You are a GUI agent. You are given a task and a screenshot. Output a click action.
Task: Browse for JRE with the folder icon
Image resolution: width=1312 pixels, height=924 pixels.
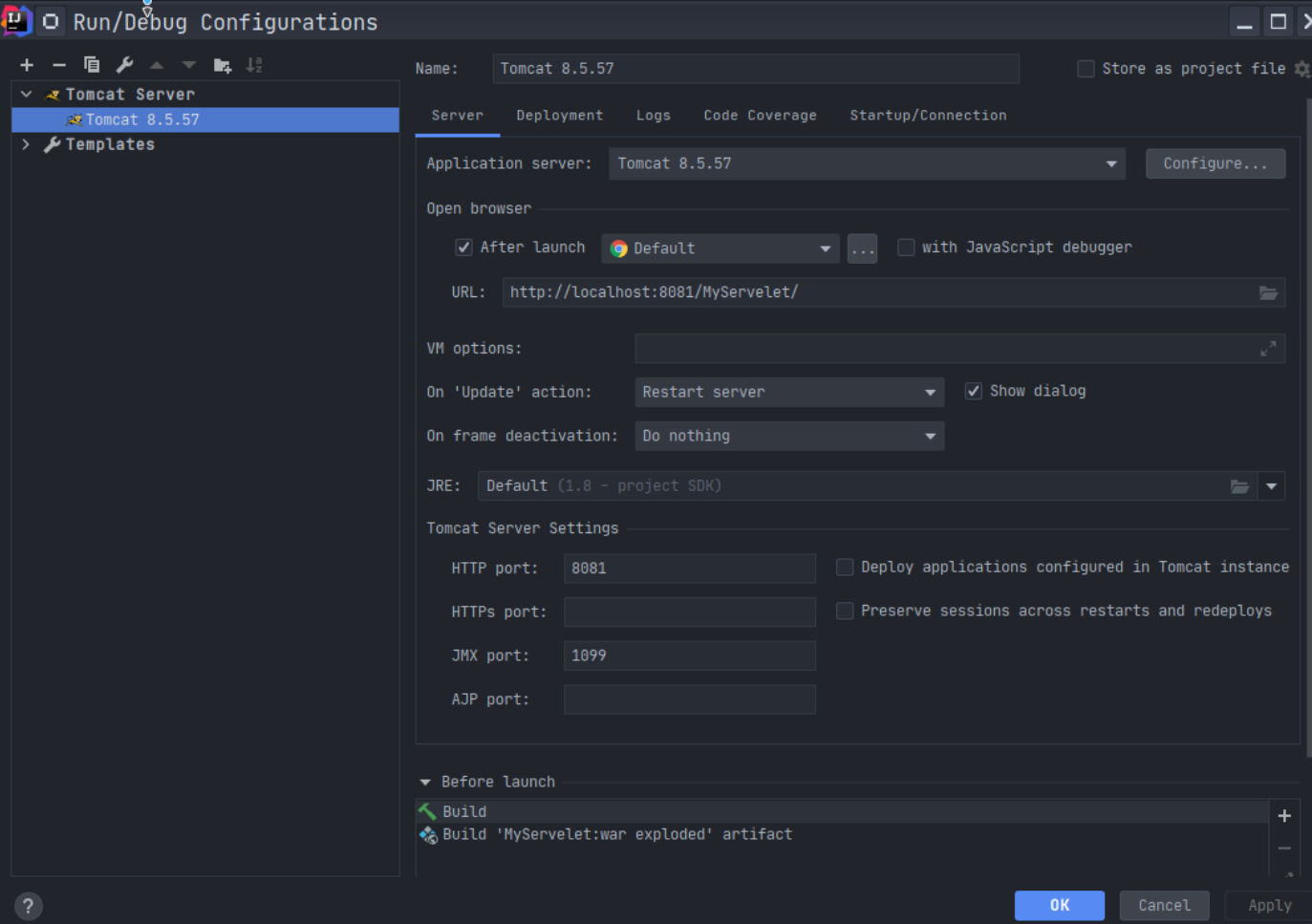click(x=1239, y=486)
